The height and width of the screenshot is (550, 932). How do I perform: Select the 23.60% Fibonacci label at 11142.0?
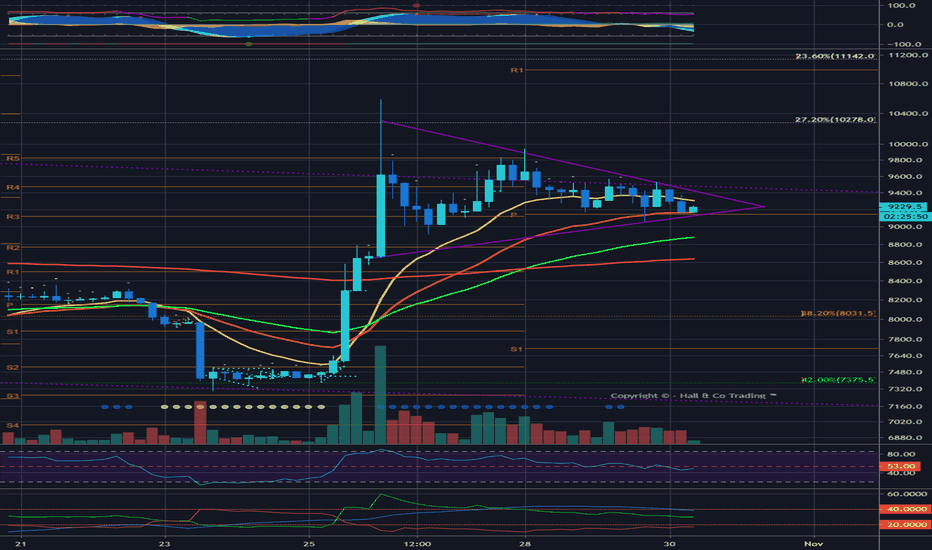point(835,56)
